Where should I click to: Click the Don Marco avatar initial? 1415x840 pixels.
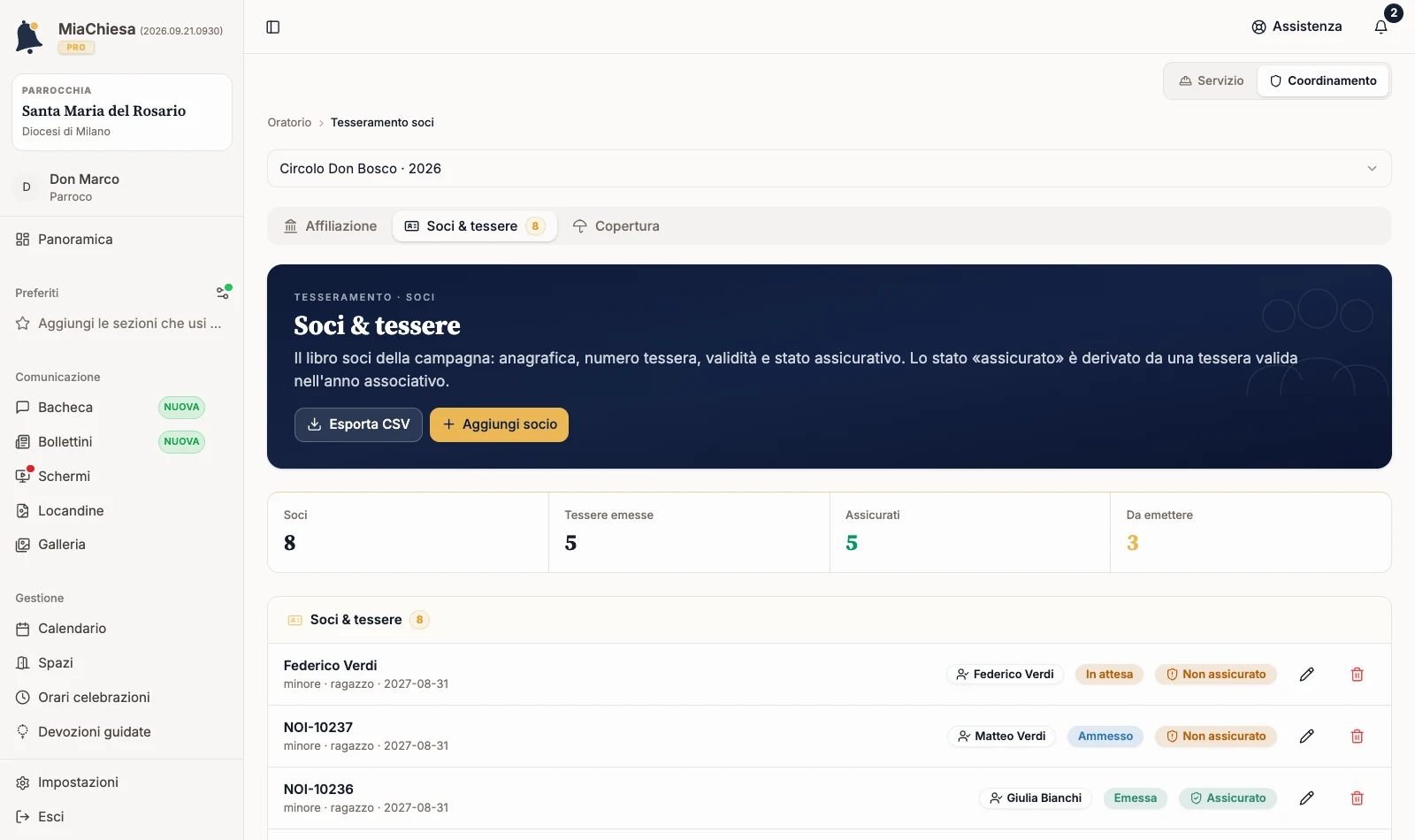[27, 187]
